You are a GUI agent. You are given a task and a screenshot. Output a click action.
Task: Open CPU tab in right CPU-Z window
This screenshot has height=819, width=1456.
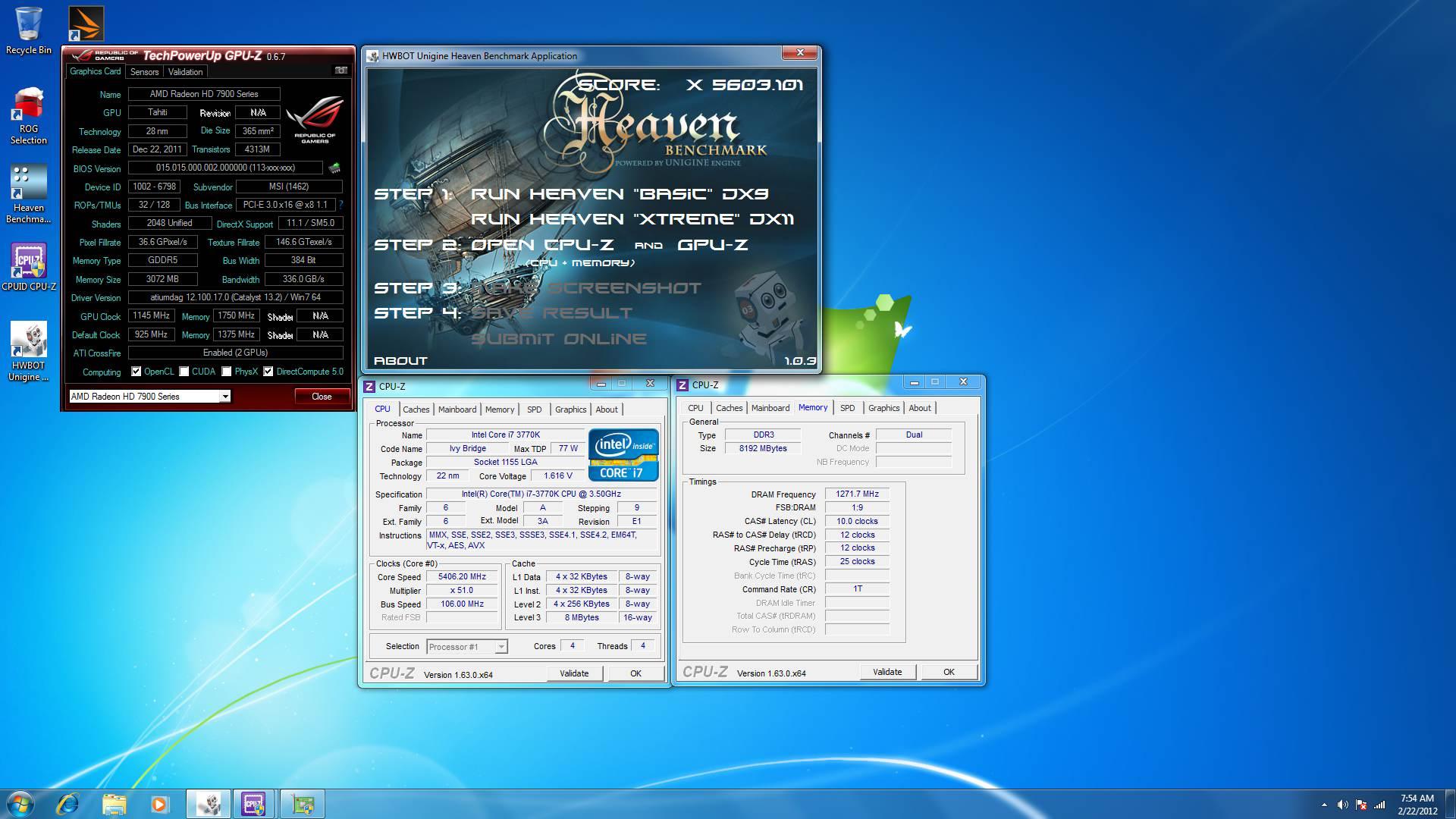(x=695, y=408)
